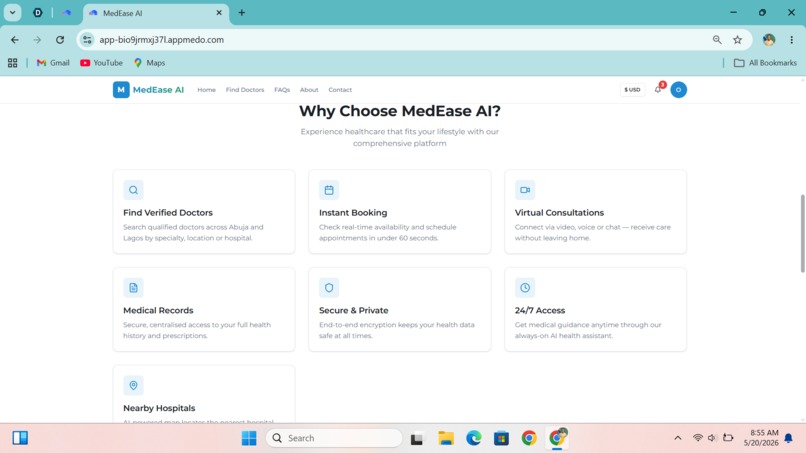The height and width of the screenshot is (453, 806).
Task: Click the Virtual Consultations heading
Action: click(x=559, y=213)
